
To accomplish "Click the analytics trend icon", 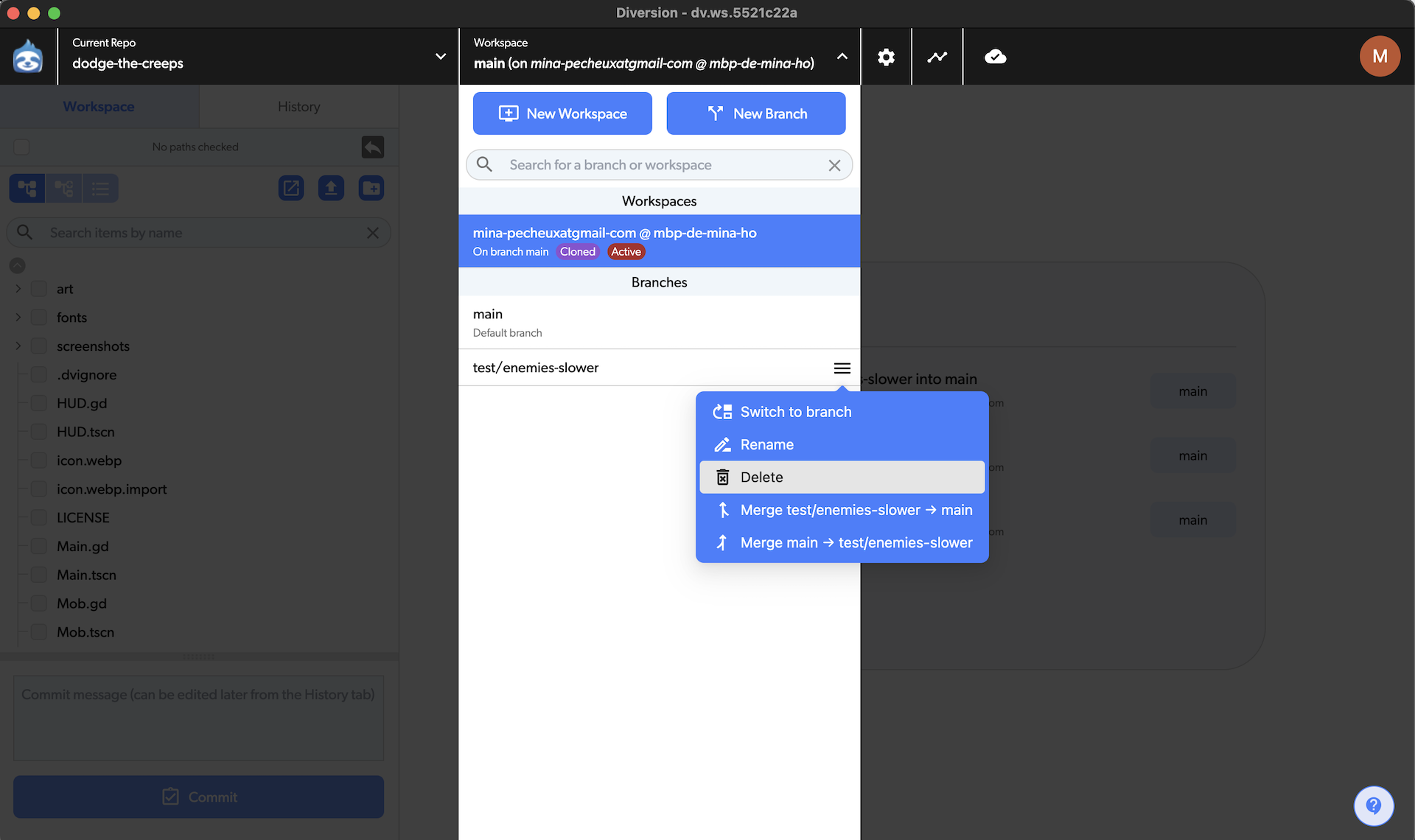I will pos(937,56).
